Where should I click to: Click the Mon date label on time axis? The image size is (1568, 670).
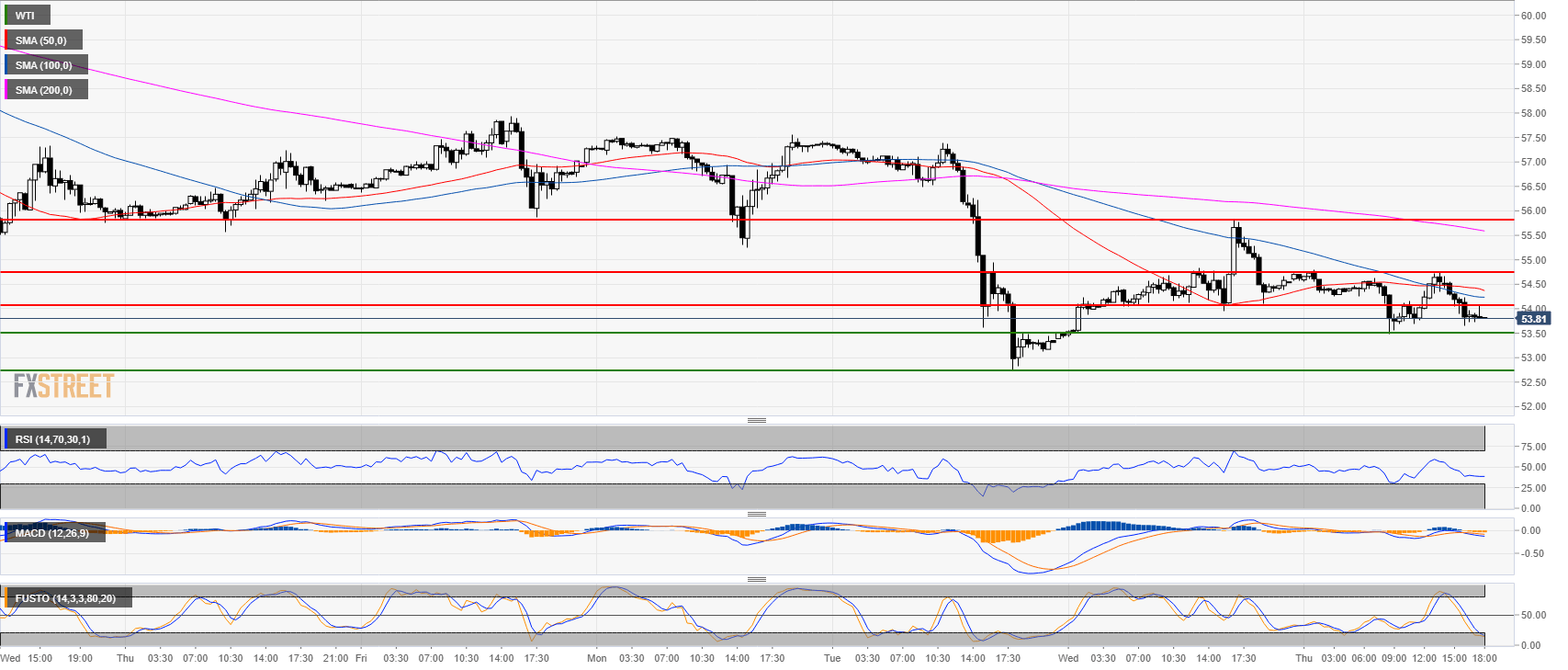pyautogui.click(x=597, y=658)
